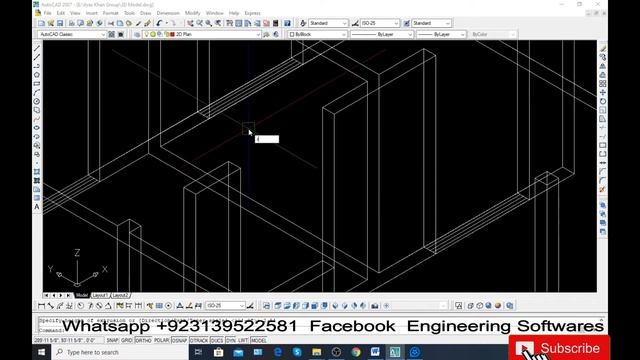Screen dimensions: 640x360
Task: Toggle SNAP mode in the status bar
Action: pos(112,340)
